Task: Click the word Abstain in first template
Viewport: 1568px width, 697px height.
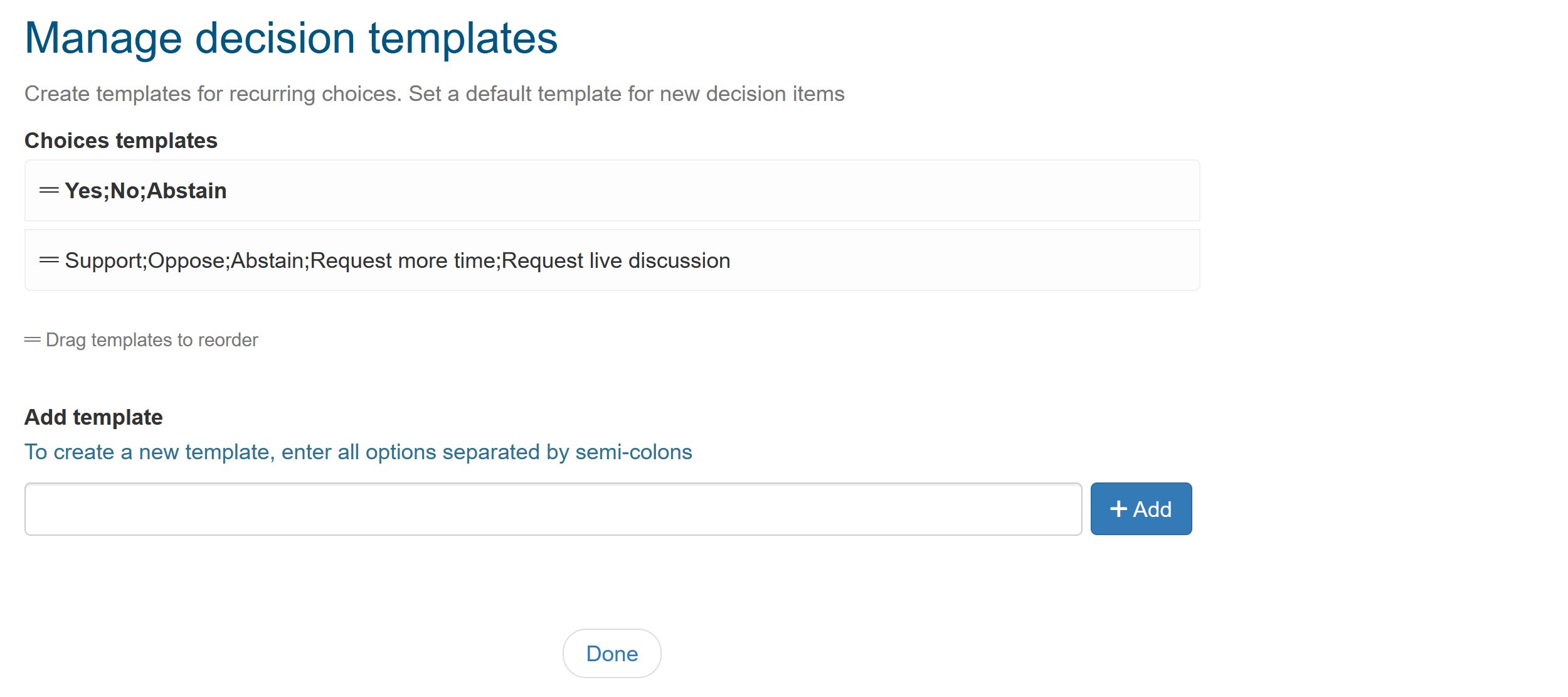Action: coord(186,191)
